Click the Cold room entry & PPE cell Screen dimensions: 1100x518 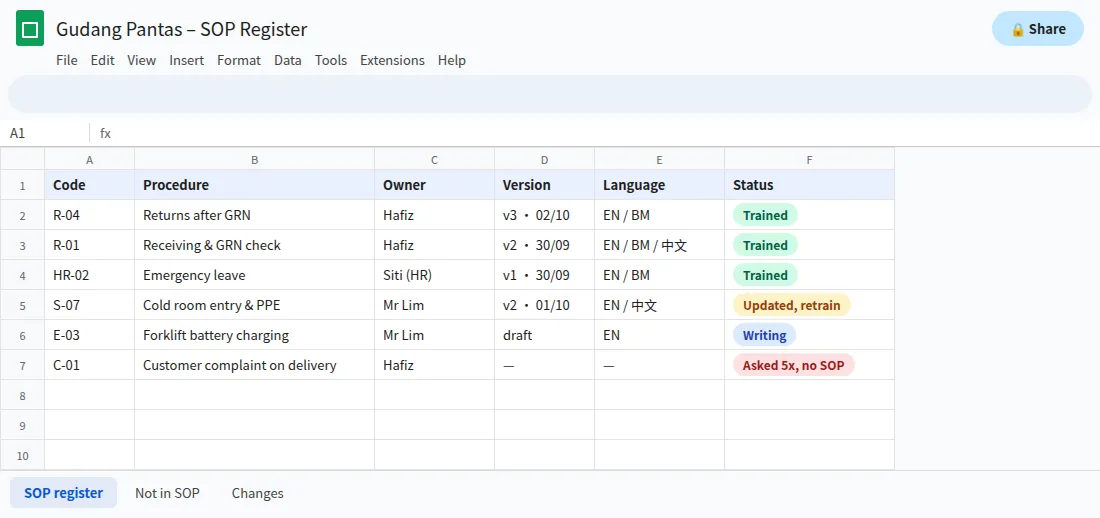coord(255,305)
